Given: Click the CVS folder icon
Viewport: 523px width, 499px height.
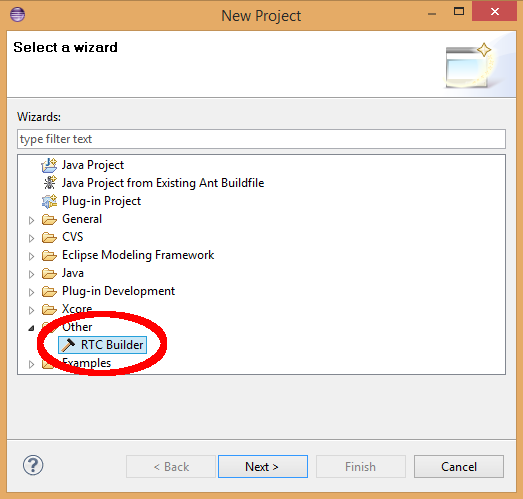Looking at the screenshot, I should (49, 237).
